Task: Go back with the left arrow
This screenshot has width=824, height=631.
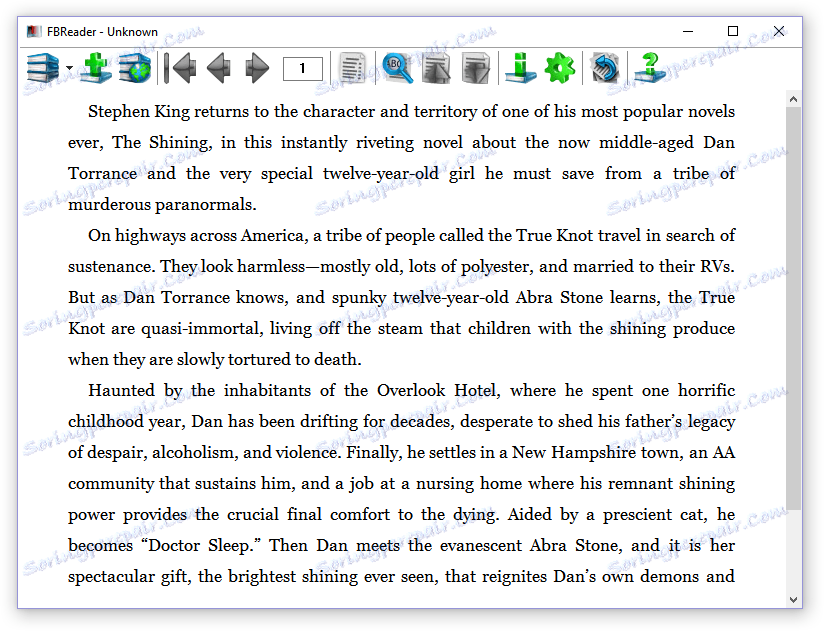Action: 219,68
